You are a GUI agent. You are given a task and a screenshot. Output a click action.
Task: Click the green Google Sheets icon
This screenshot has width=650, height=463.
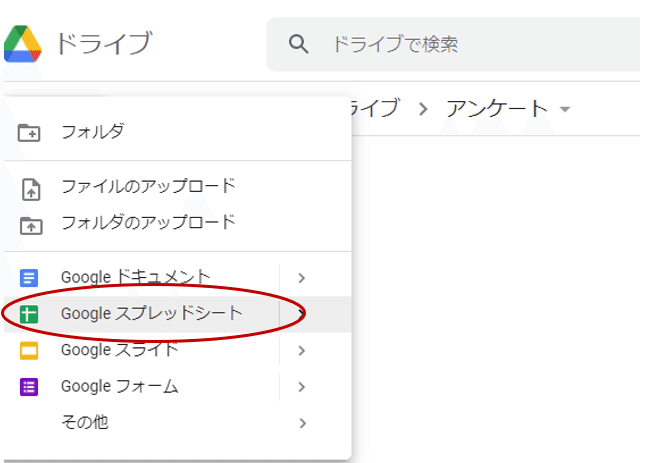[29, 314]
